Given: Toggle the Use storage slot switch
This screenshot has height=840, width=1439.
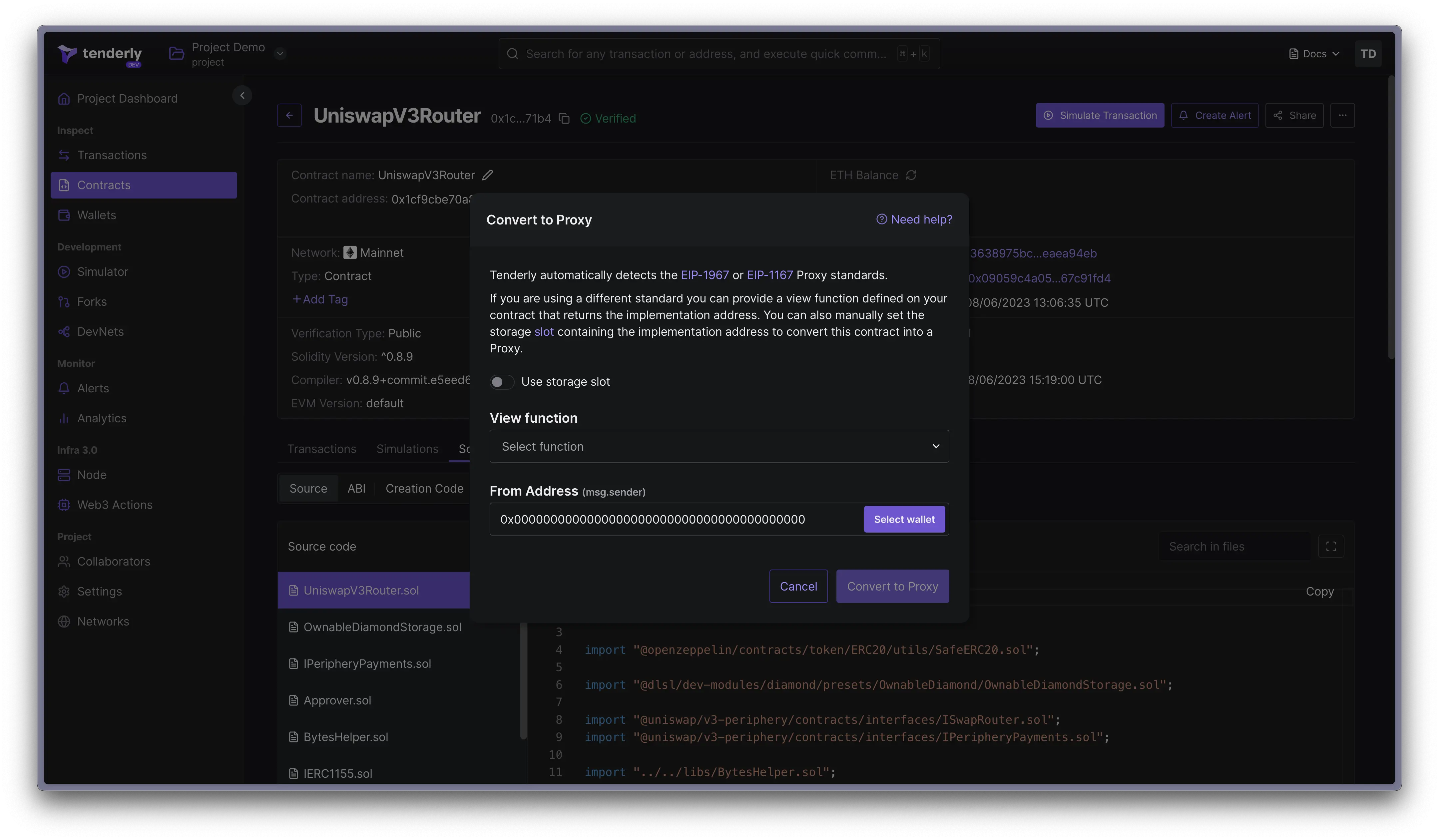Looking at the screenshot, I should pyautogui.click(x=502, y=382).
